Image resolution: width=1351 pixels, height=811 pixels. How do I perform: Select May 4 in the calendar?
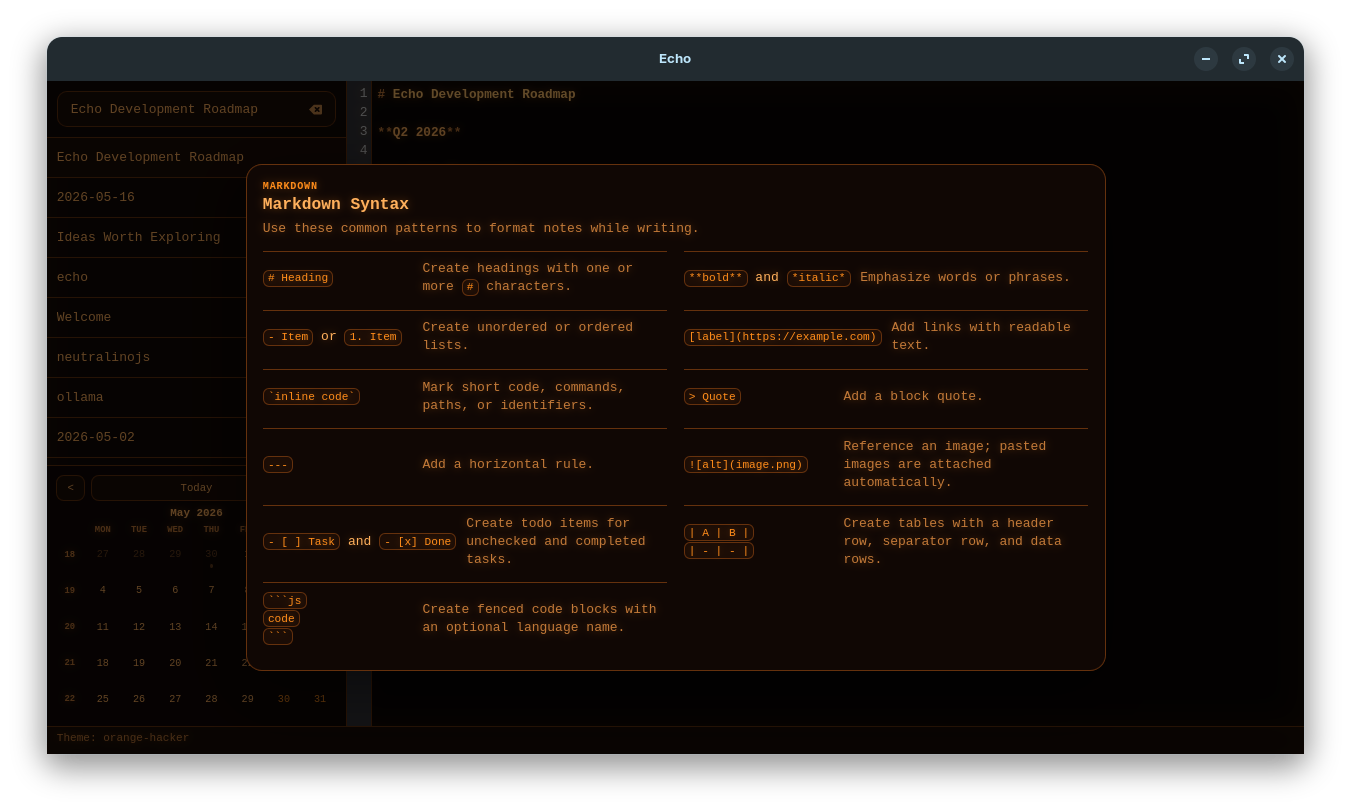coord(103,591)
